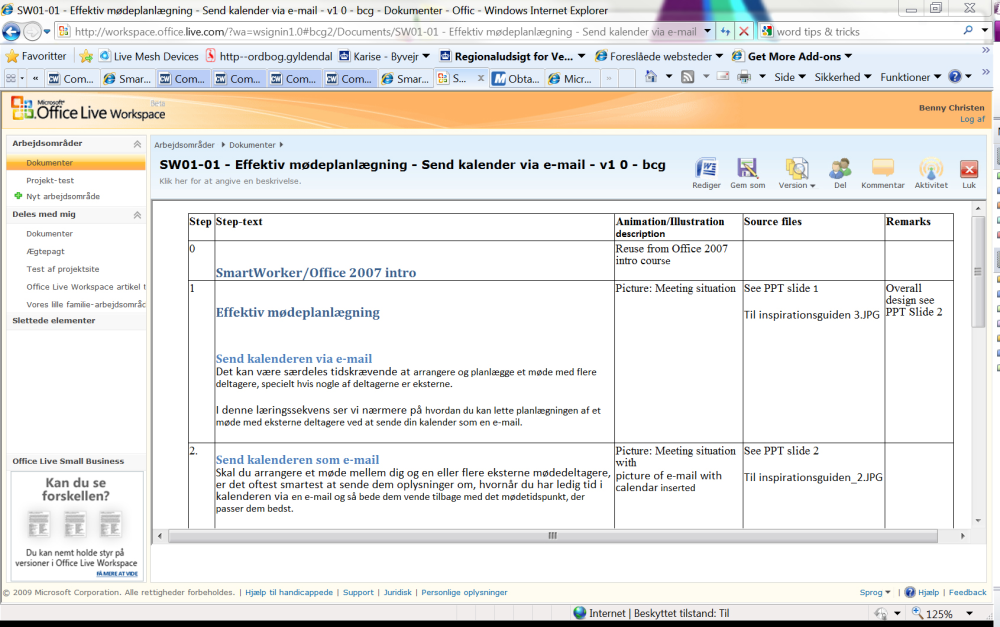Open the Version dropdown

(797, 172)
